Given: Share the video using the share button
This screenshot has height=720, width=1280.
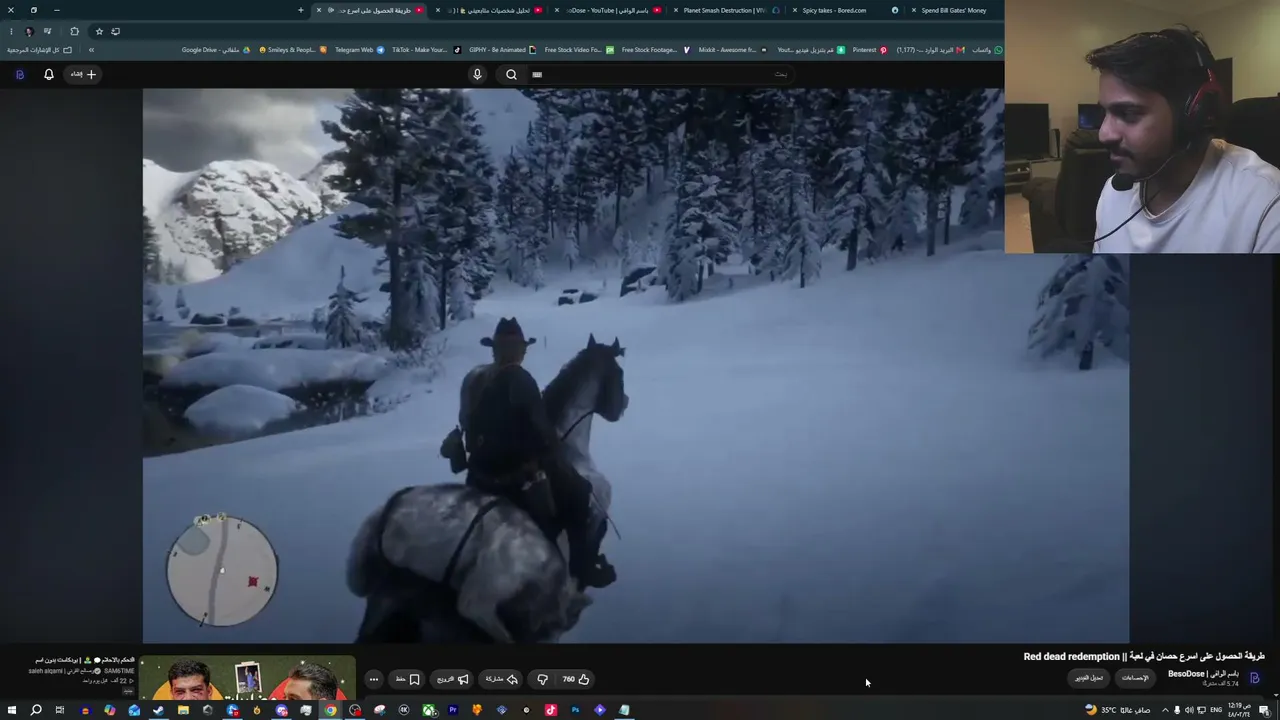Looking at the screenshot, I should (x=502, y=679).
